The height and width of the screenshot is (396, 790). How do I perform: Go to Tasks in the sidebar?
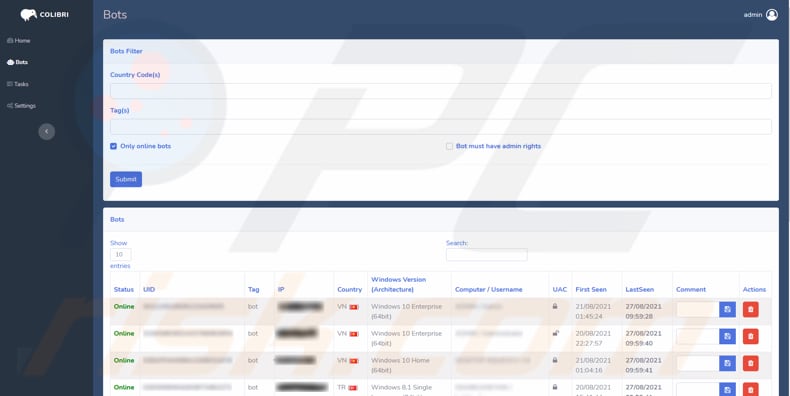coord(18,84)
